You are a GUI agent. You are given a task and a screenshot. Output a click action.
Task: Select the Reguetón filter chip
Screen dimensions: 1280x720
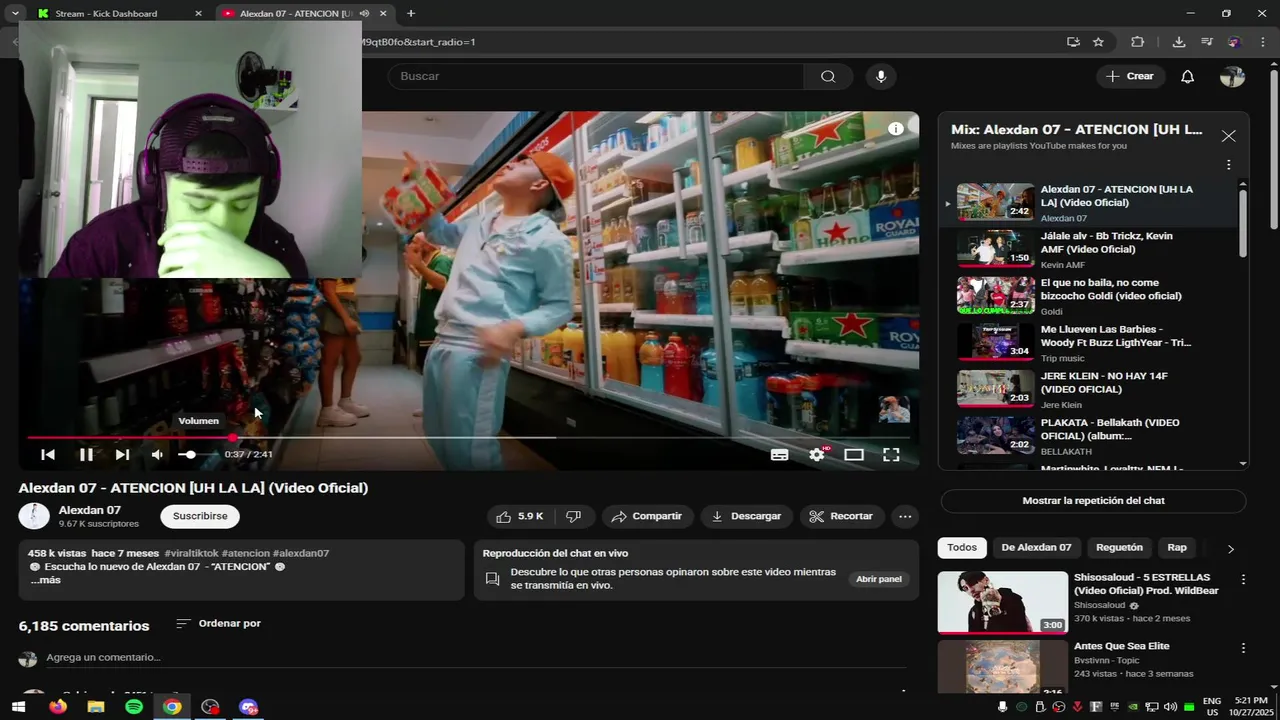[x=1119, y=547]
